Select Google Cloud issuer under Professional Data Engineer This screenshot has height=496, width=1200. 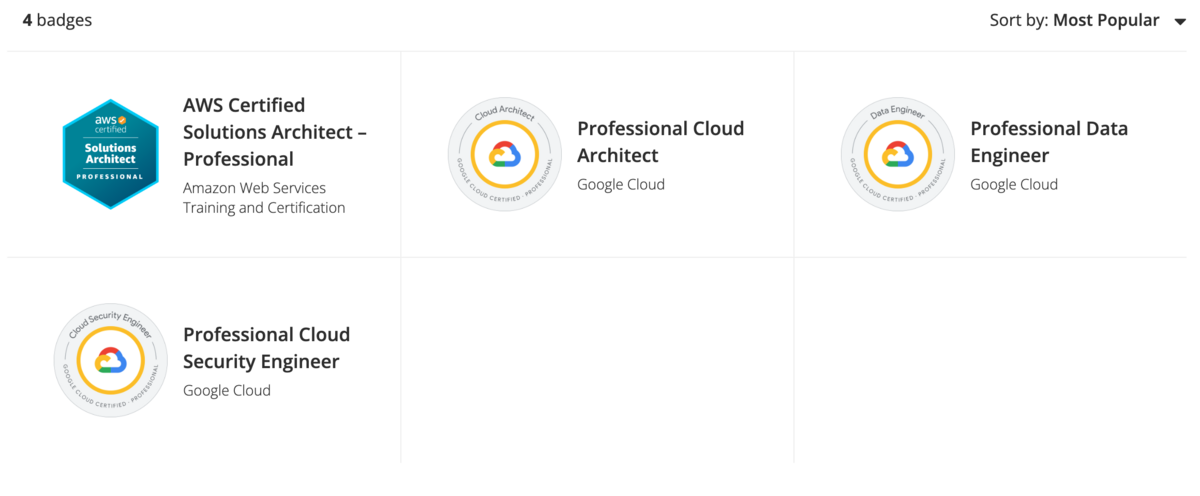(1013, 184)
